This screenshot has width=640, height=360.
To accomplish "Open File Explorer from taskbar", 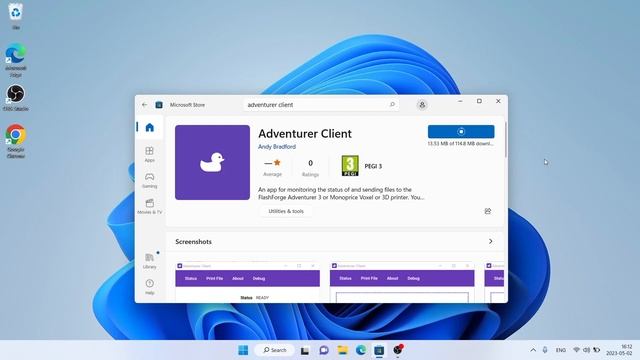I will click(x=342, y=350).
